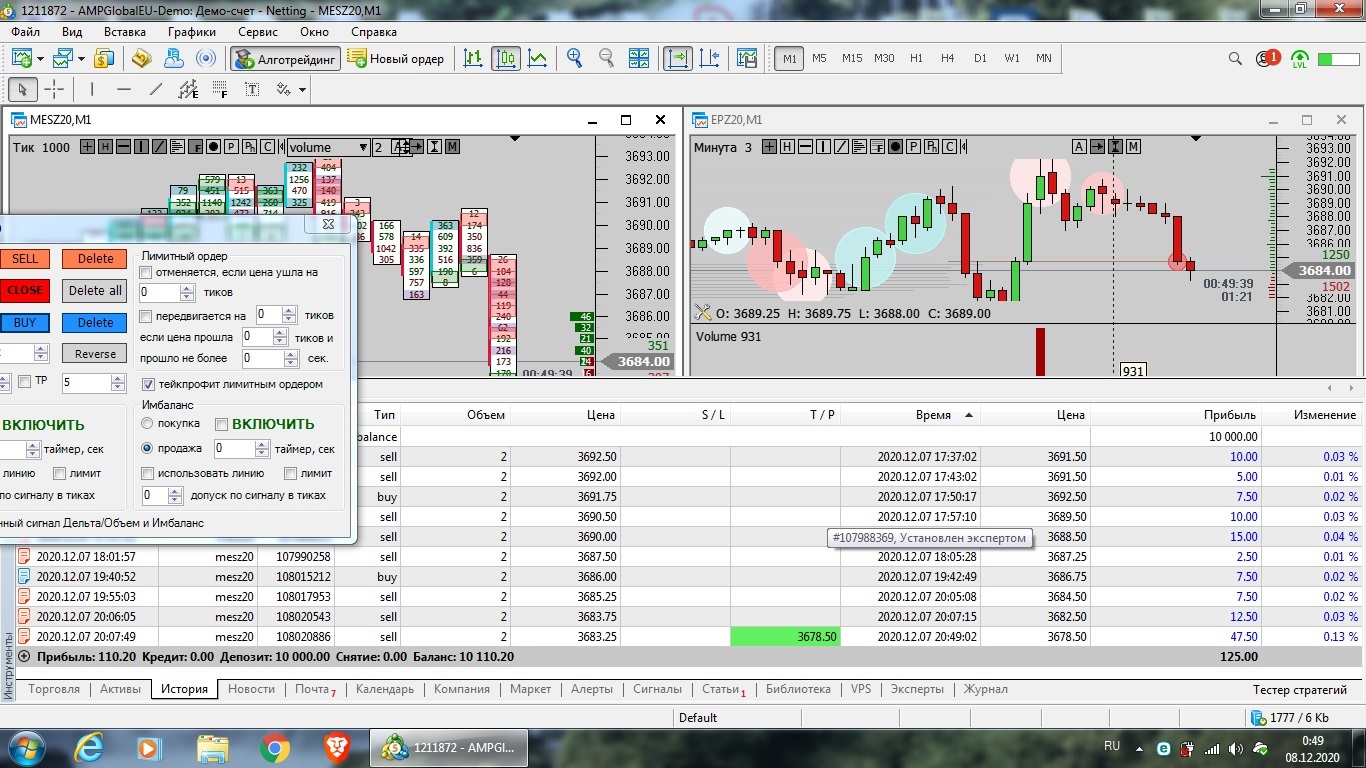Viewport: 1366px width, 768px height.
Task: Open Internet Explorer from the taskbar
Action: click(x=89, y=747)
